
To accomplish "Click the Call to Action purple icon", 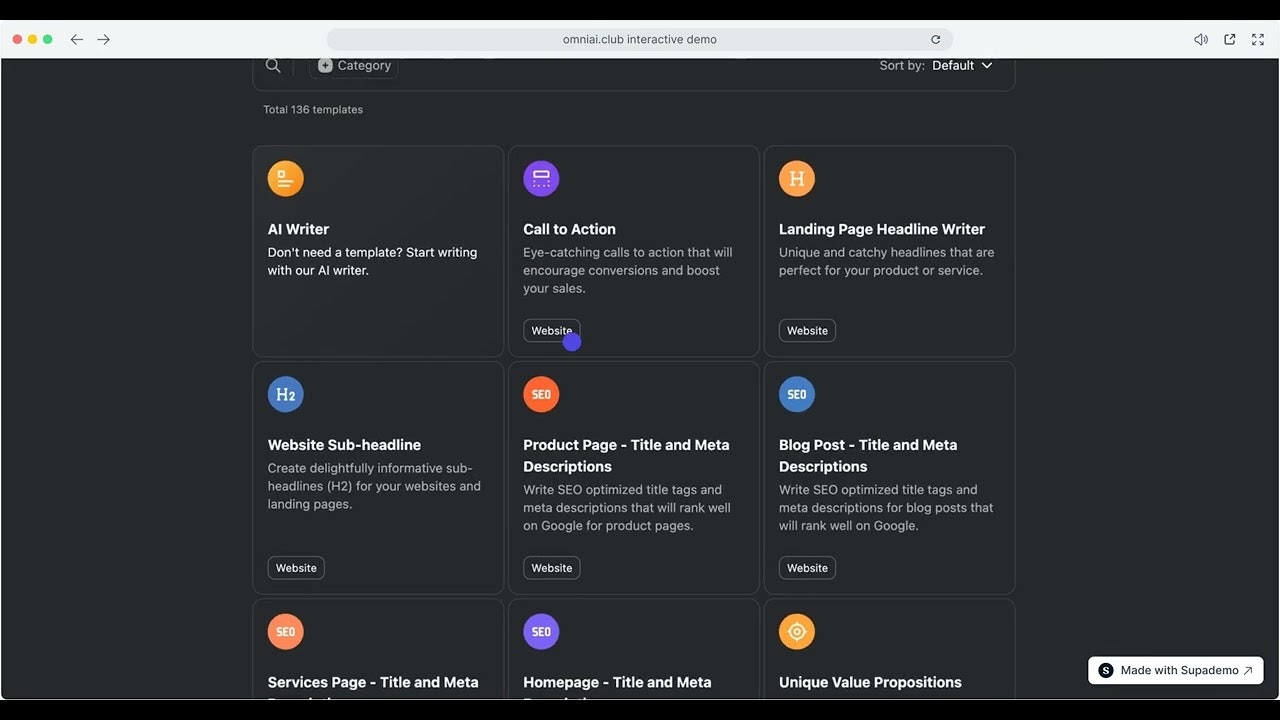I will pyautogui.click(x=541, y=179).
